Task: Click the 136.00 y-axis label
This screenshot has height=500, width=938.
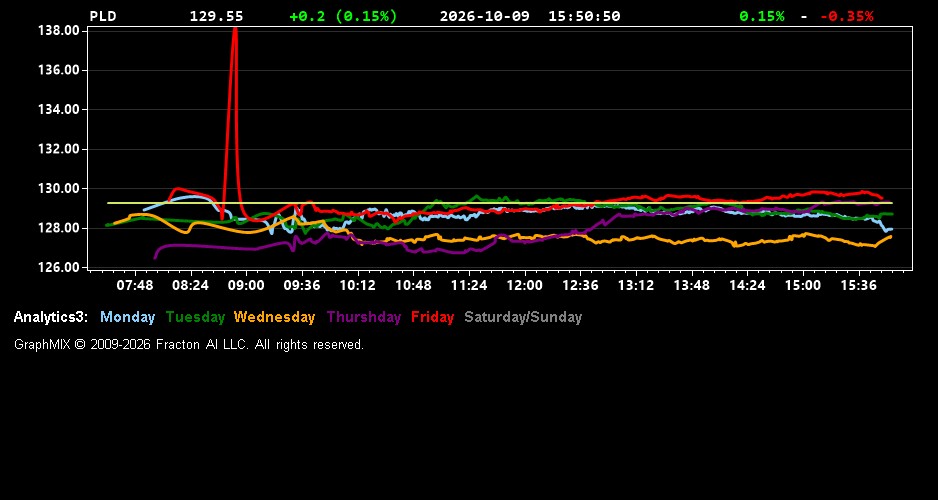Action: (59, 70)
